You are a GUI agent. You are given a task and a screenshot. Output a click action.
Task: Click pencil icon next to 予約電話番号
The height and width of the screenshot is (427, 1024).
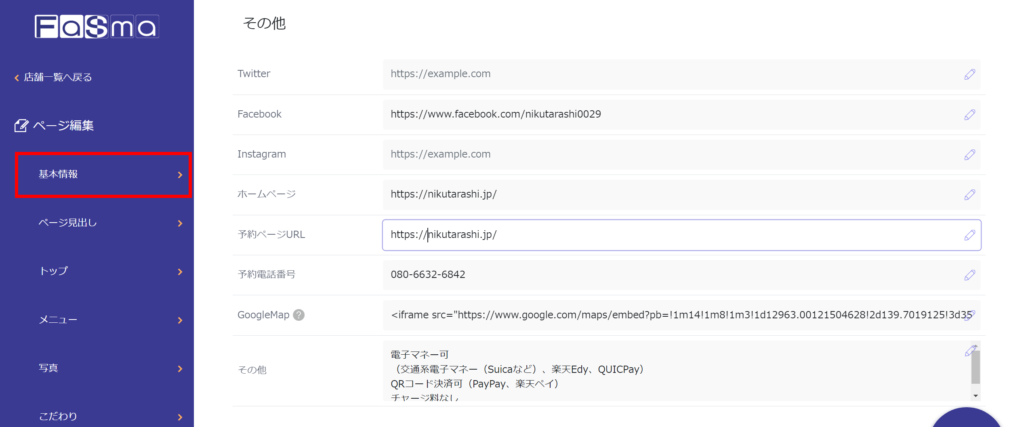[969, 275]
